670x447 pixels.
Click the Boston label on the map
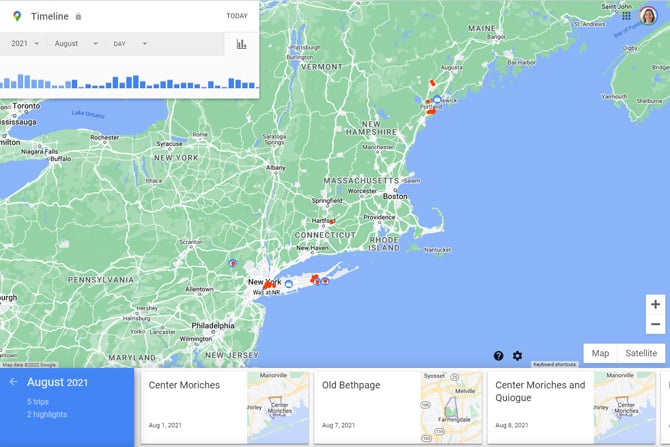[395, 196]
